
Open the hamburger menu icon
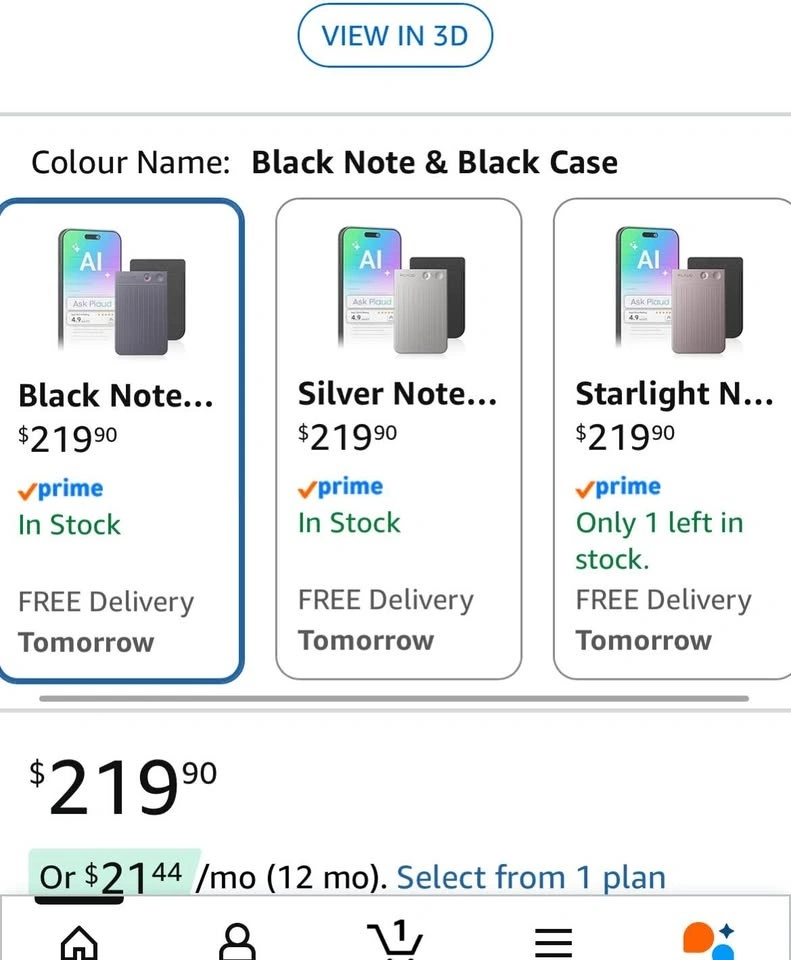pos(552,940)
